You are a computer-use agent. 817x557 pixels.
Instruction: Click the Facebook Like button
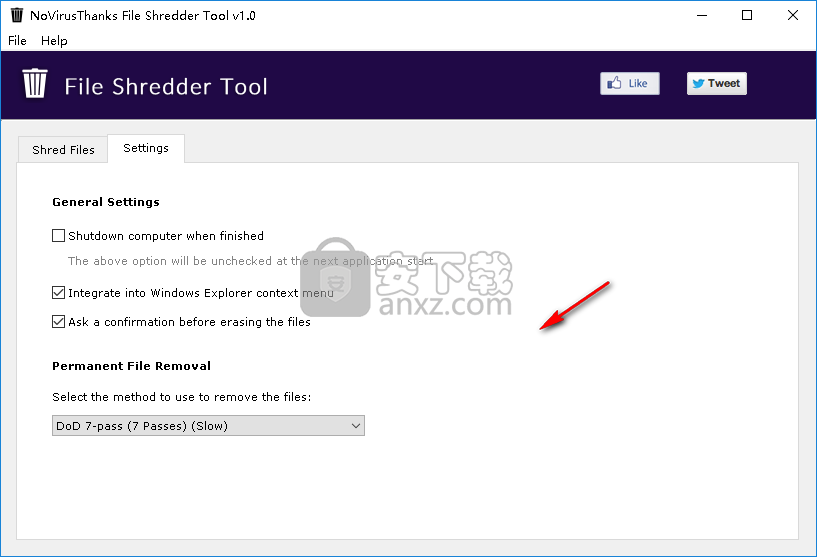629,83
